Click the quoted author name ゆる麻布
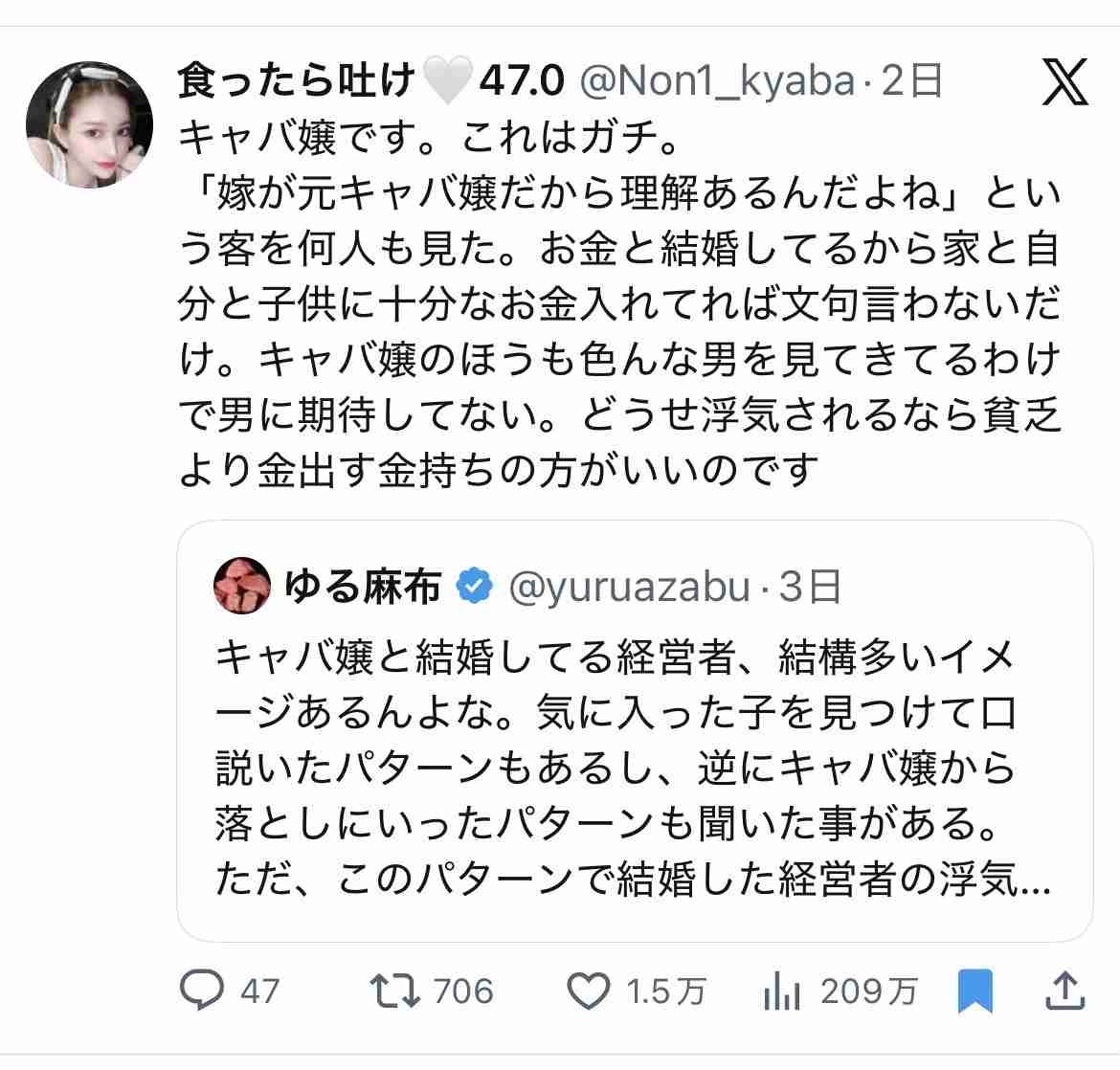1120x1070 pixels. [x=363, y=586]
